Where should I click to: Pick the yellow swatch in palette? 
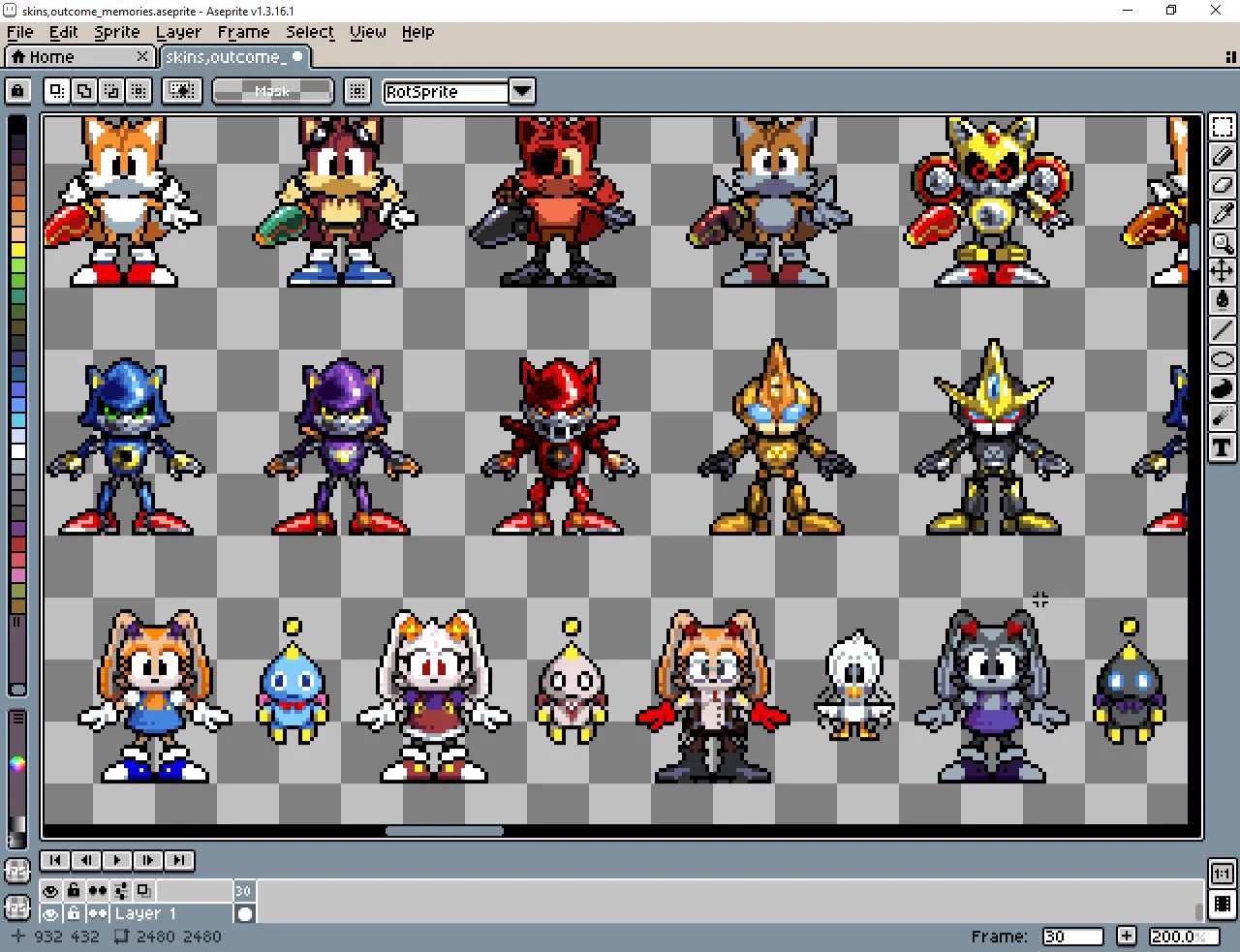click(17, 252)
